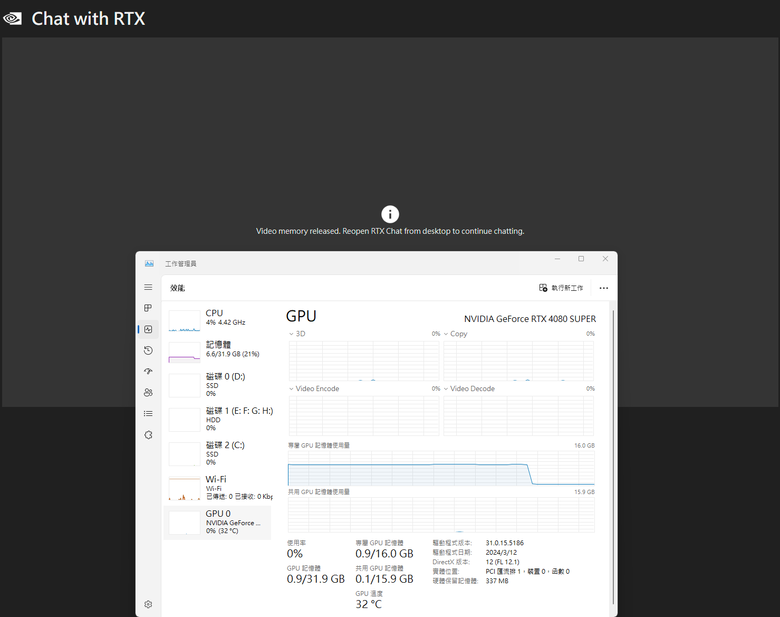Select Disk 2 (C:) SSD entry
Screen dimensions: 780x617
tap(218, 453)
